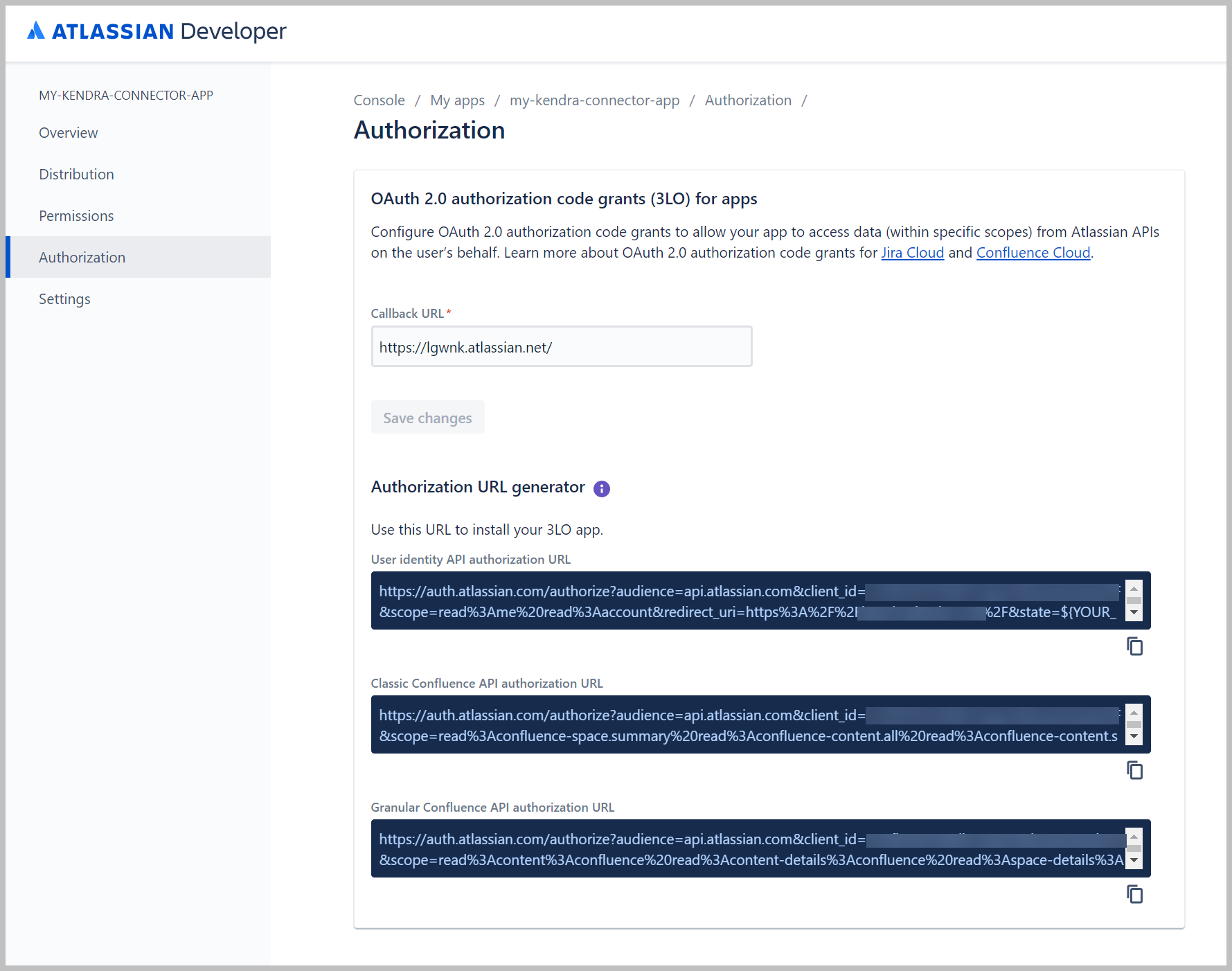This screenshot has width=1232, height=971.
Task: Click the Authorization breadcrumb link
Action: coord(748,100)
